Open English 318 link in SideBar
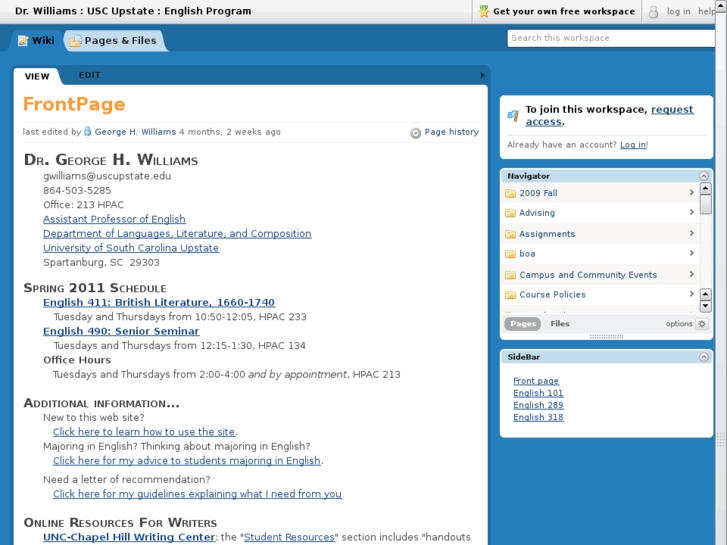Viewport: 727px width, 545px height. (538, 417)
